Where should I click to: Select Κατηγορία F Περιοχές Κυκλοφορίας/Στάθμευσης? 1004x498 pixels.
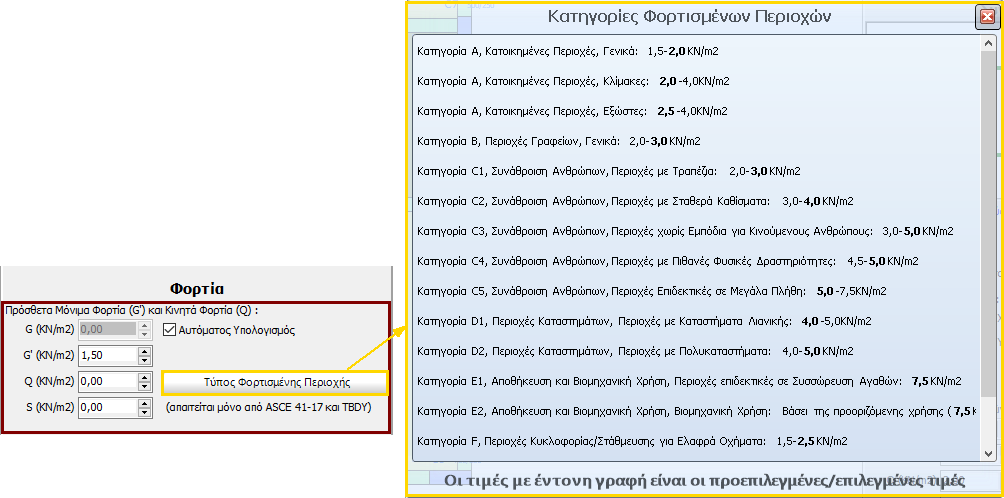coord(631,441)
